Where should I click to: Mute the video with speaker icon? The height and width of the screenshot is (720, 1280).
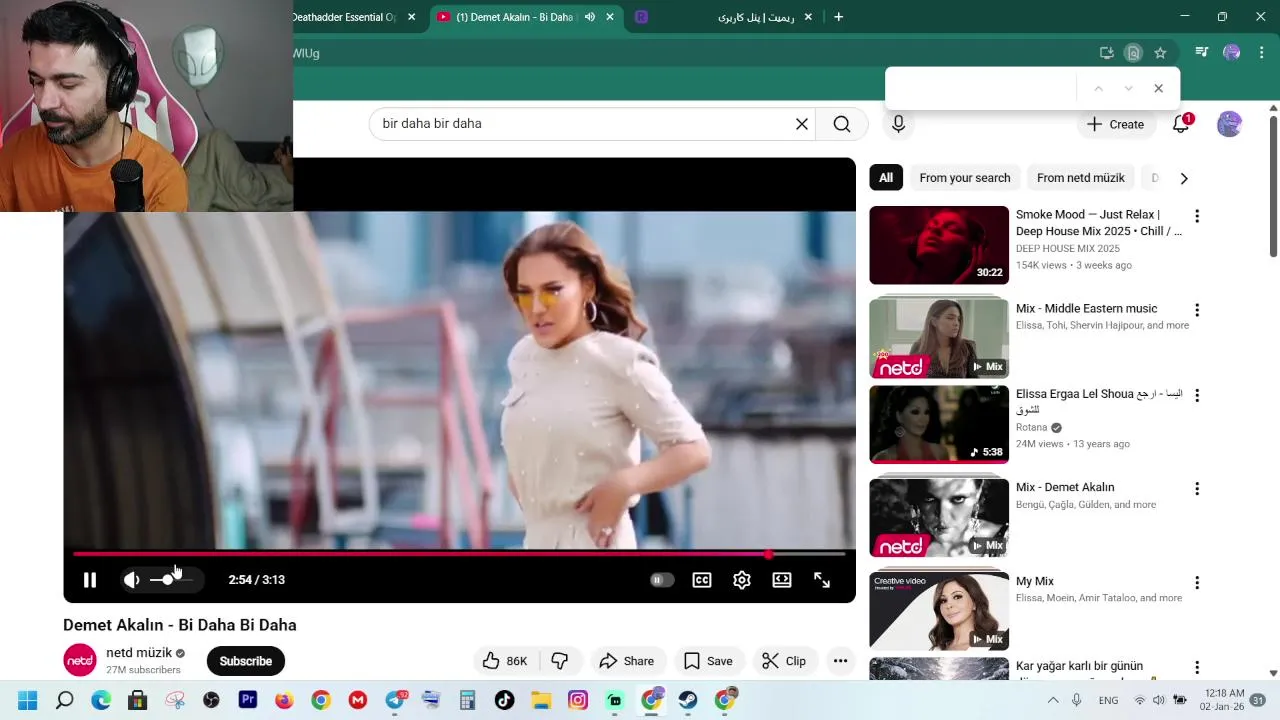[132, 580]
